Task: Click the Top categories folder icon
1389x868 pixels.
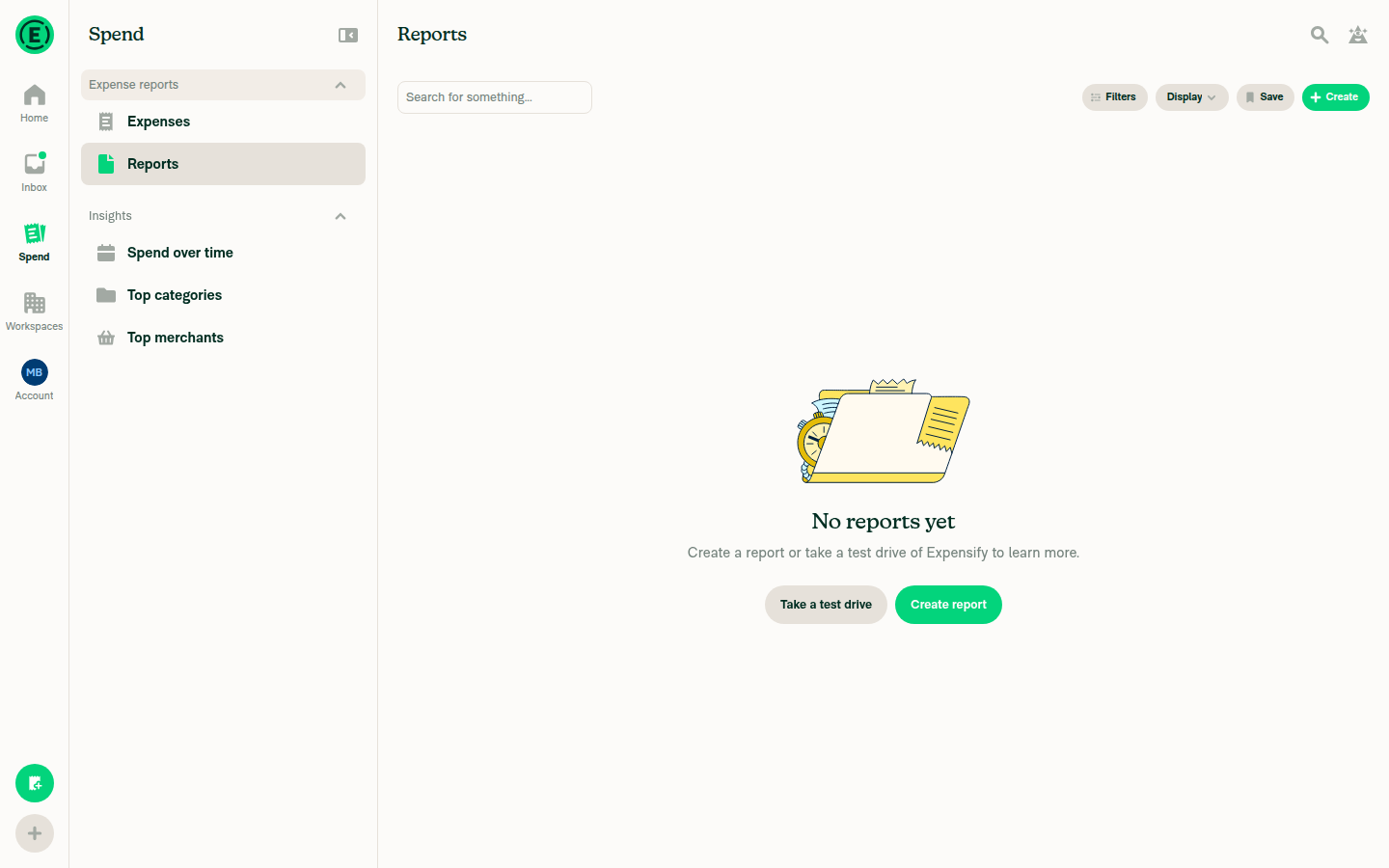Action: click(x=106, y=295)
